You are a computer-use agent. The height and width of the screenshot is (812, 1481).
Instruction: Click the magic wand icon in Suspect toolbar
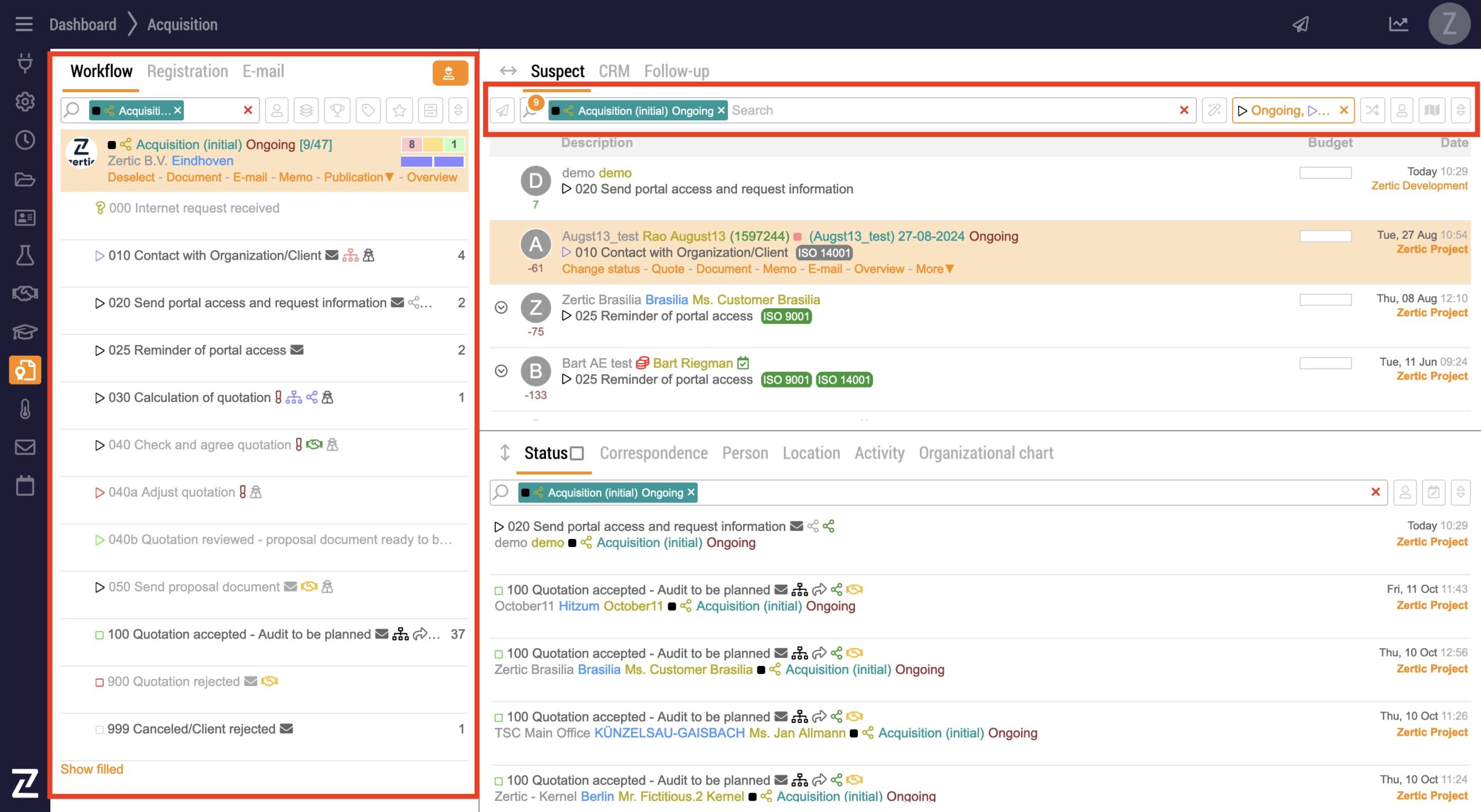1214,110
